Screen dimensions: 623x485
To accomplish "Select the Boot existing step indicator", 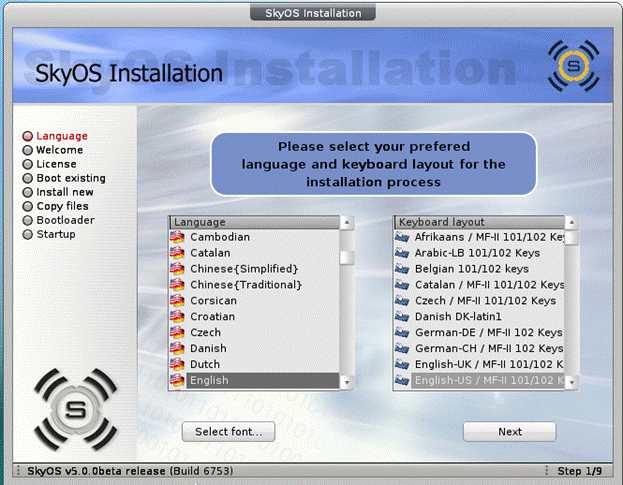I will [x=27, y=178].
